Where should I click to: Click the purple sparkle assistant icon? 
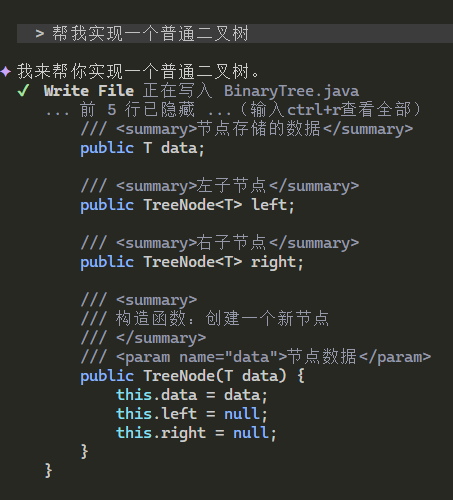(6, 72)
